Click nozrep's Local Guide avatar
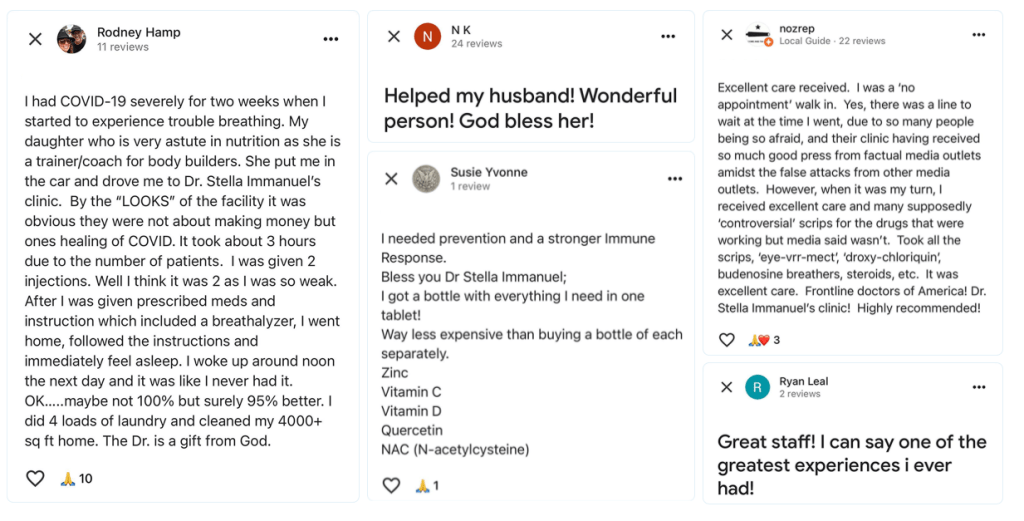Screen dimensions: 1024x521 [758, 35]
